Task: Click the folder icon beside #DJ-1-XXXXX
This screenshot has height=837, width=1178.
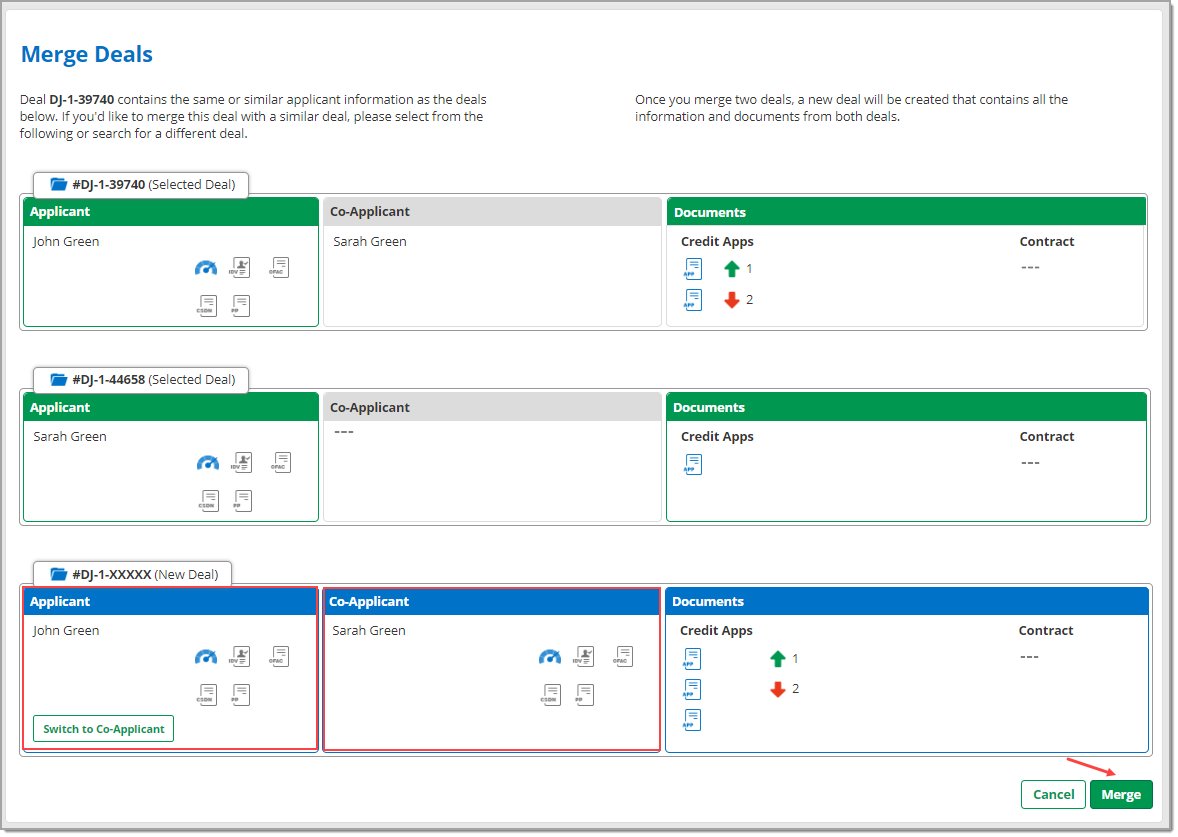Action: coord(59,574)
